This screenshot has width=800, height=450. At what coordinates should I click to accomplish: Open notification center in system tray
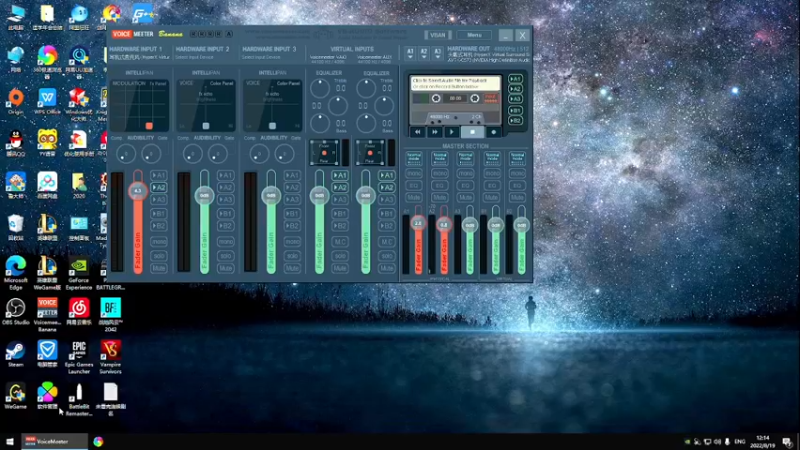(787, 441)
